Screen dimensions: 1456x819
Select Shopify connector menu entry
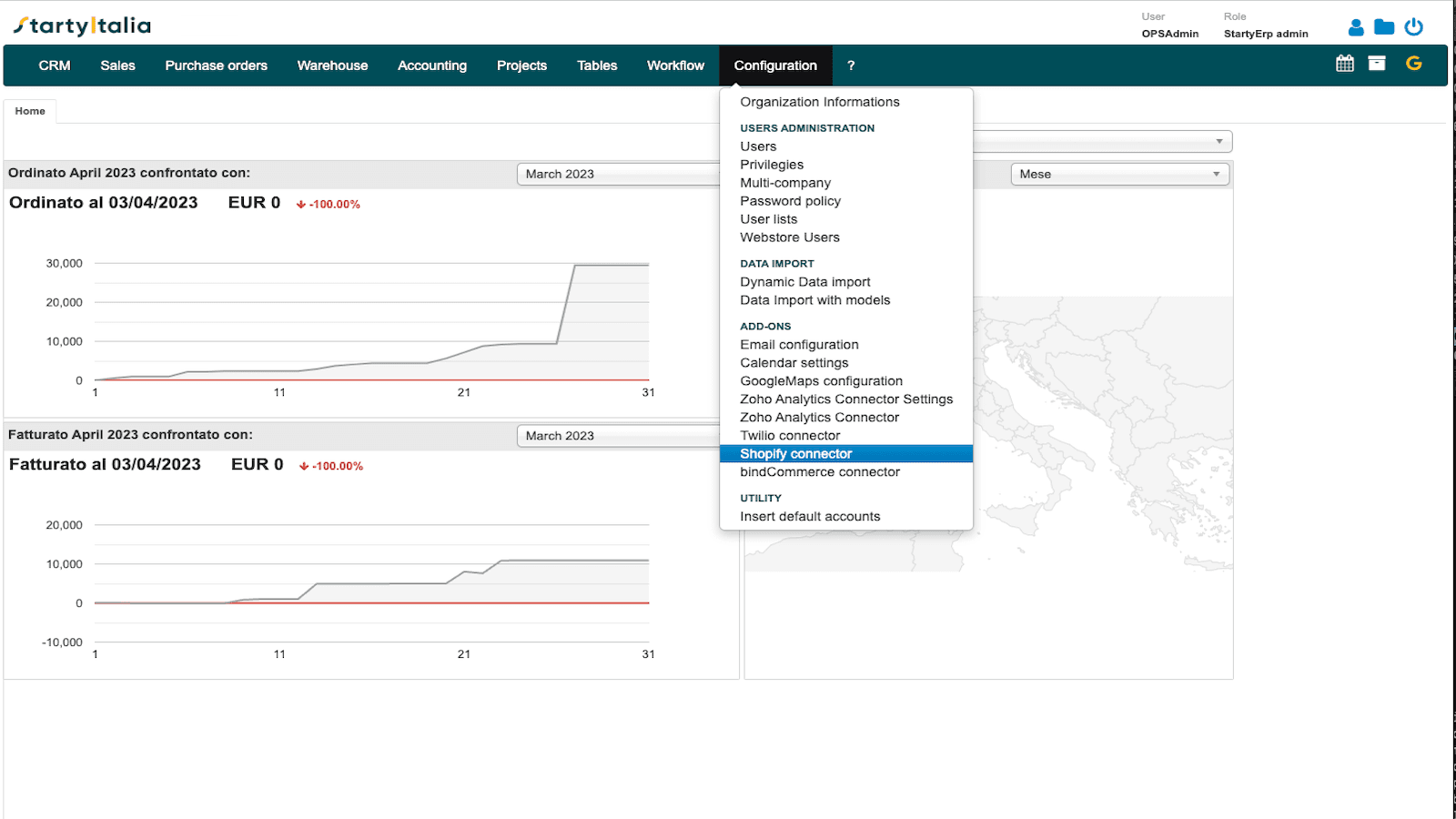click(796, 454)
